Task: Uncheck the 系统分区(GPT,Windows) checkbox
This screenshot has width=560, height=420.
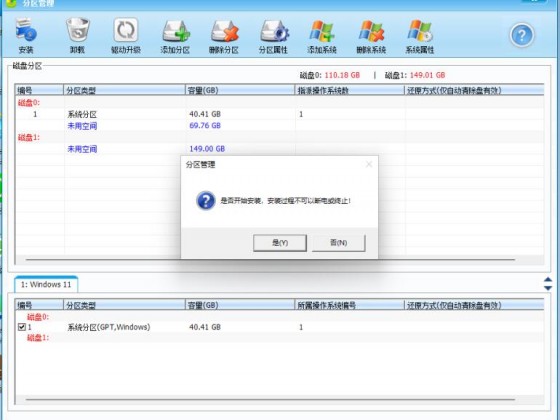Action: point(22,327)
